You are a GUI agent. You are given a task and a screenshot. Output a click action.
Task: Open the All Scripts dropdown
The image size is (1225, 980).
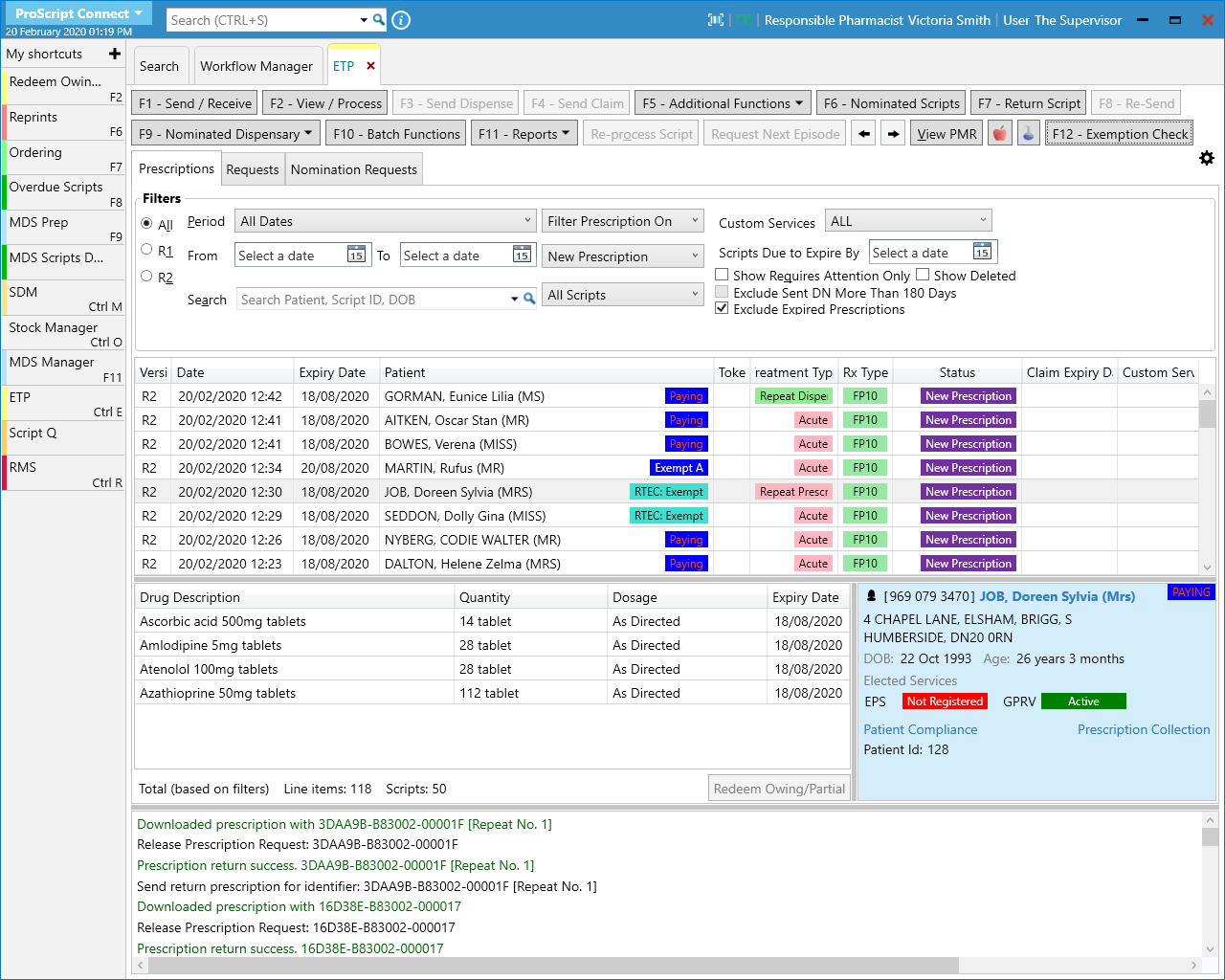(x=623, y=295)
